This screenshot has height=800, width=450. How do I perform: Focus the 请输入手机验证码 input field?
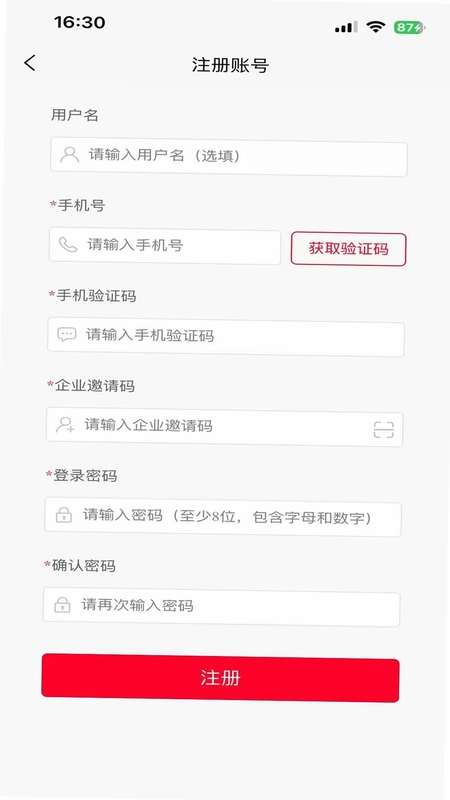pos(226,337)
